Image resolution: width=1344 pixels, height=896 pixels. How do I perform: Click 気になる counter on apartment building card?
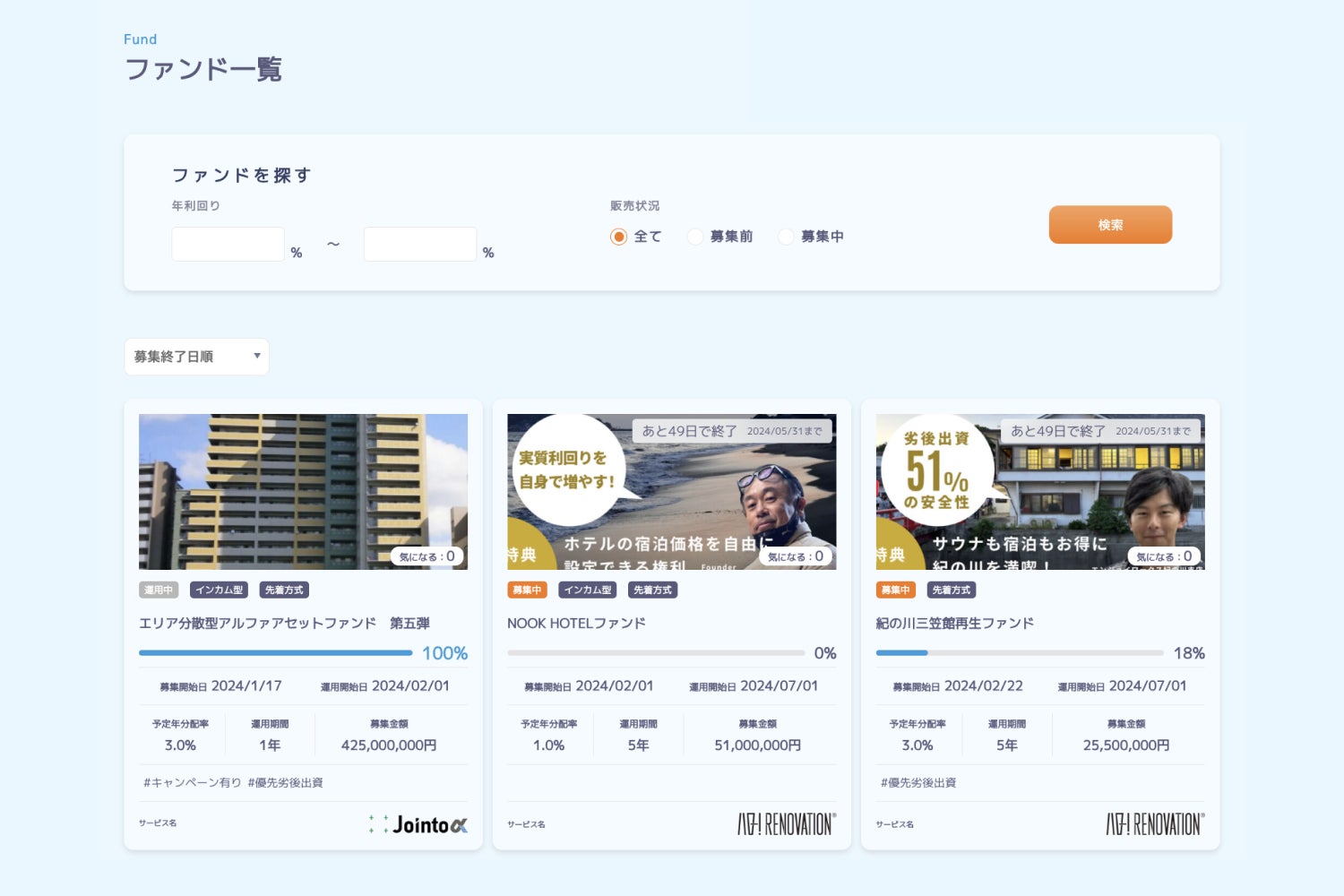426,556
